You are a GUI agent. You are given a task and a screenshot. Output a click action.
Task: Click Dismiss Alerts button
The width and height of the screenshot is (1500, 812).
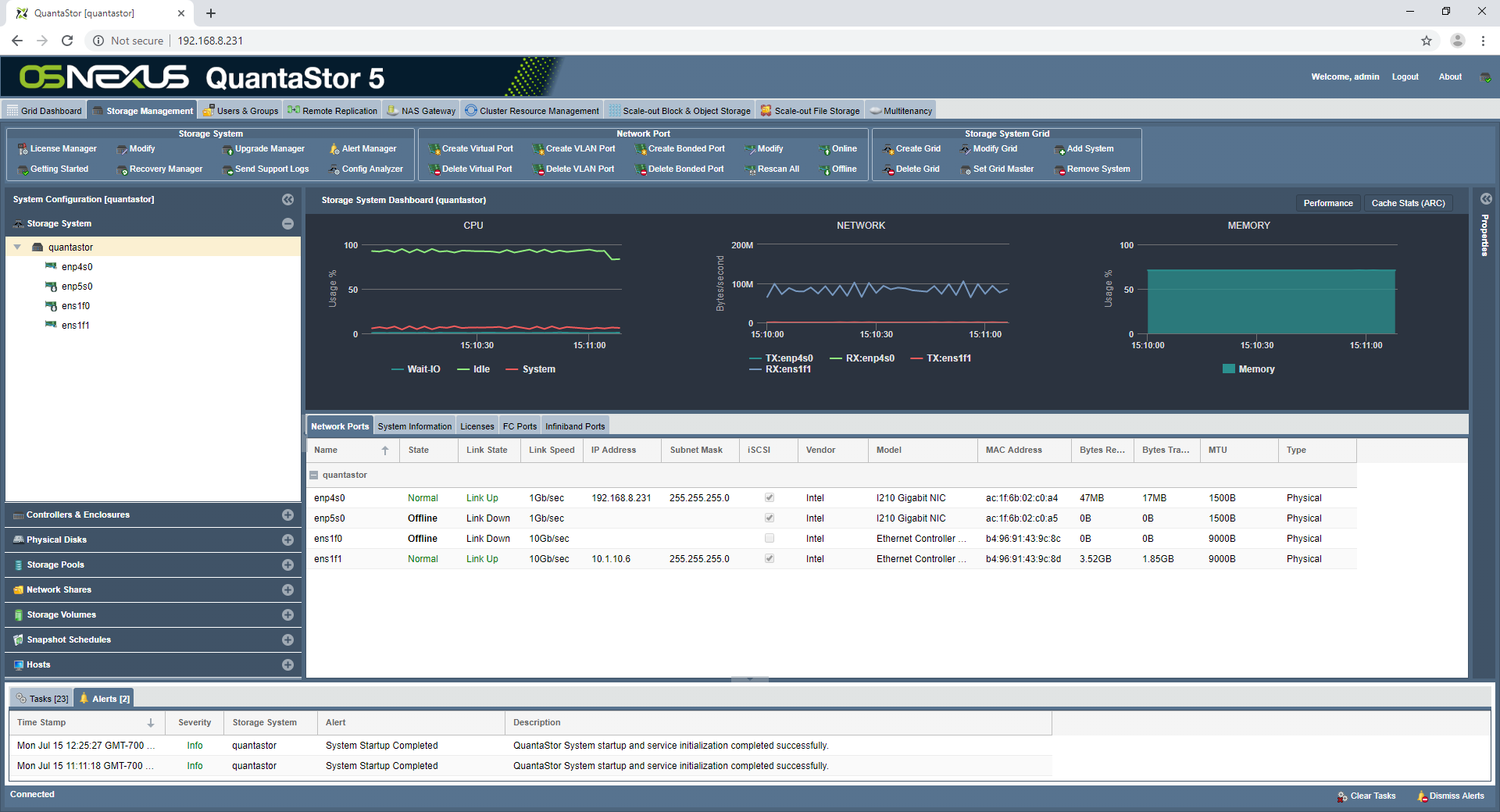pos(1450,796)
